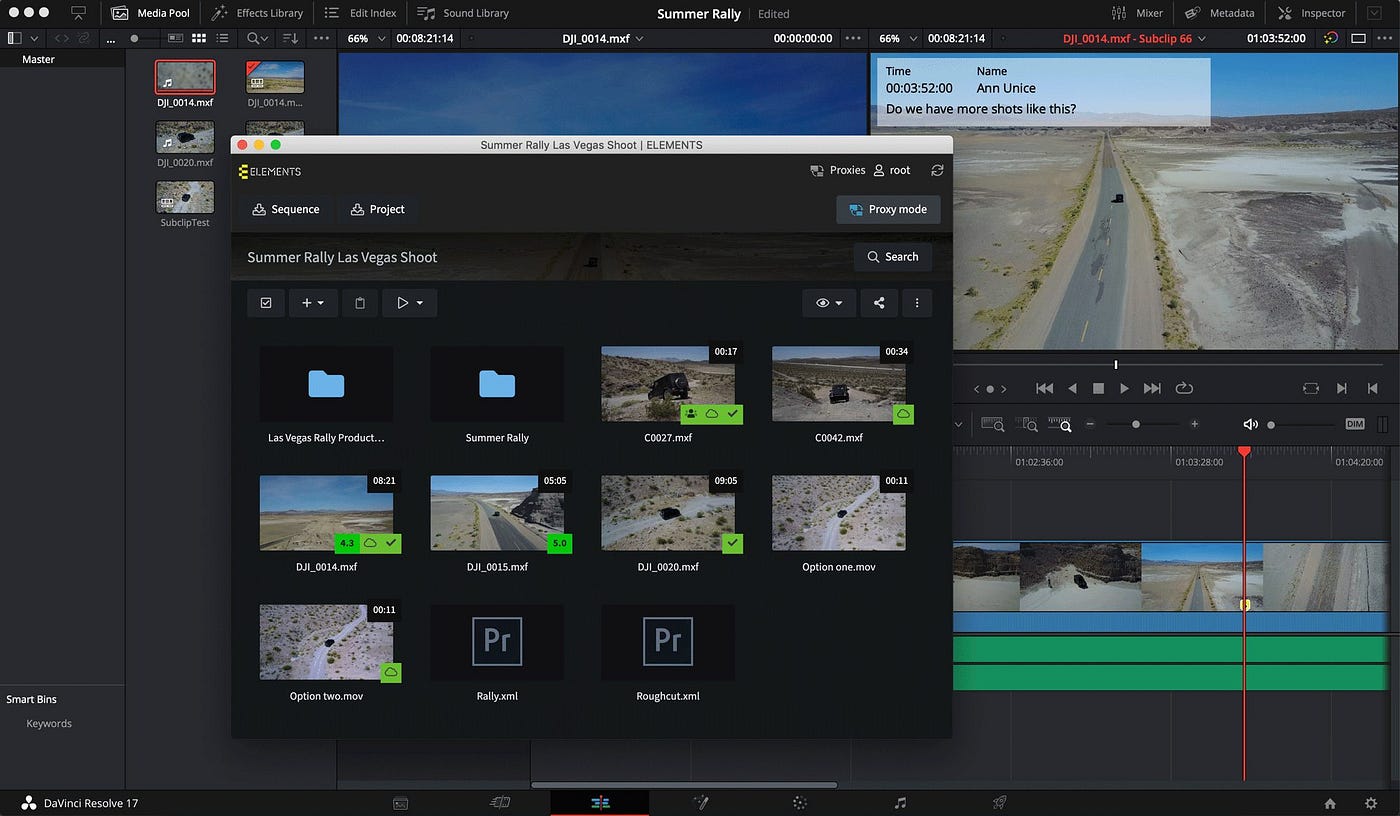
Task: Open the media pool sort order menu
Action: click(x=290, y=38)
